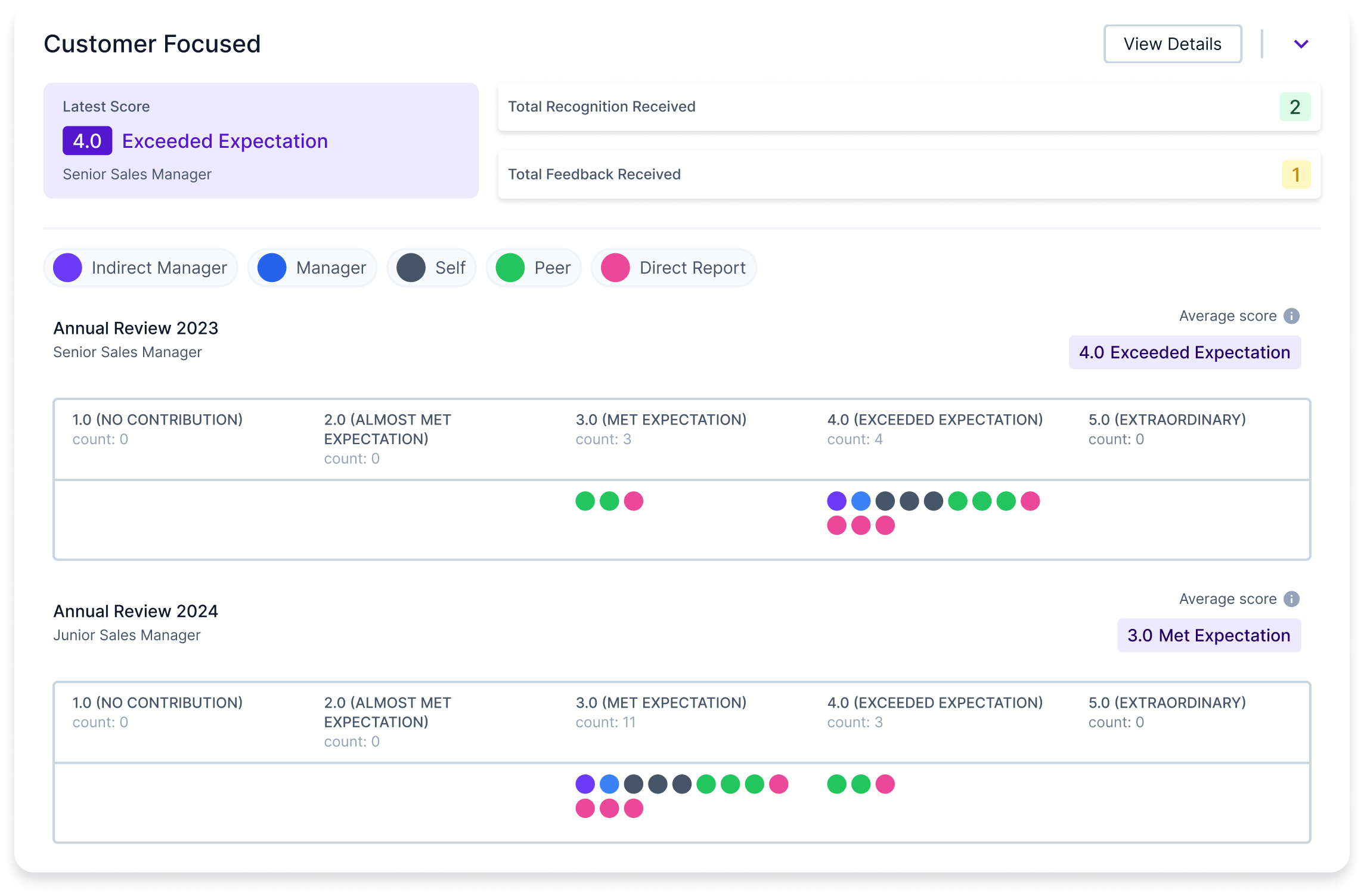The width and height of the screenshot is (1364, 896).
Task: Toggle the Peer filter pill
Action: 533,268
